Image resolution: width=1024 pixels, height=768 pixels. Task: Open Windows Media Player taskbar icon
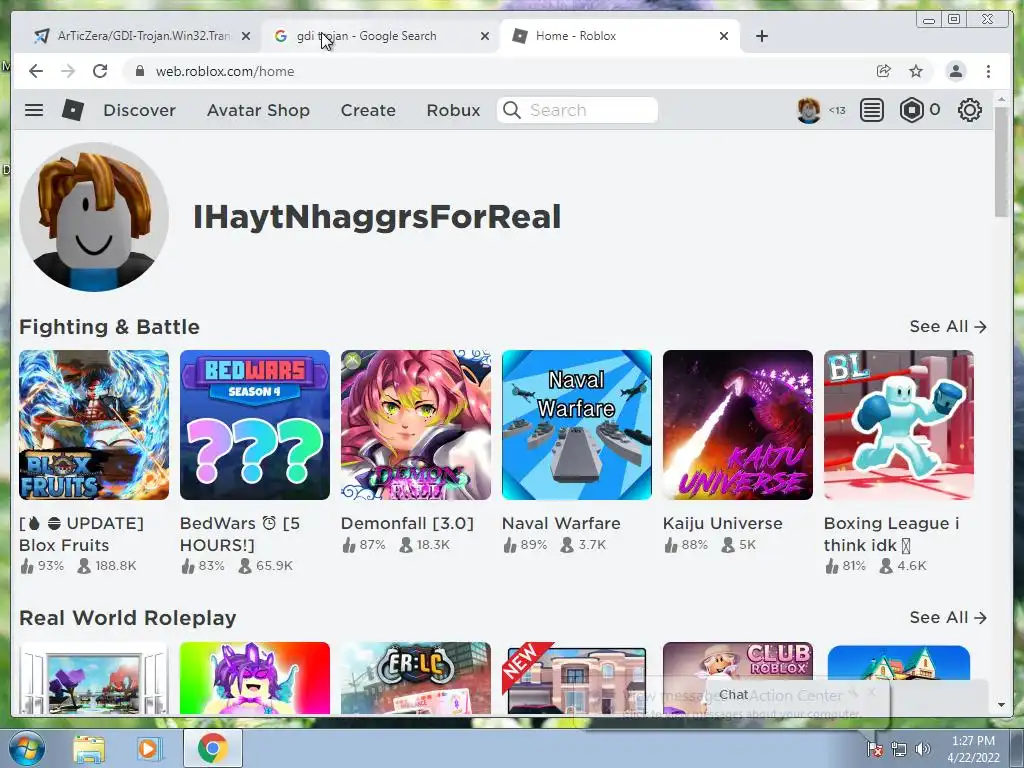point(149,748)
